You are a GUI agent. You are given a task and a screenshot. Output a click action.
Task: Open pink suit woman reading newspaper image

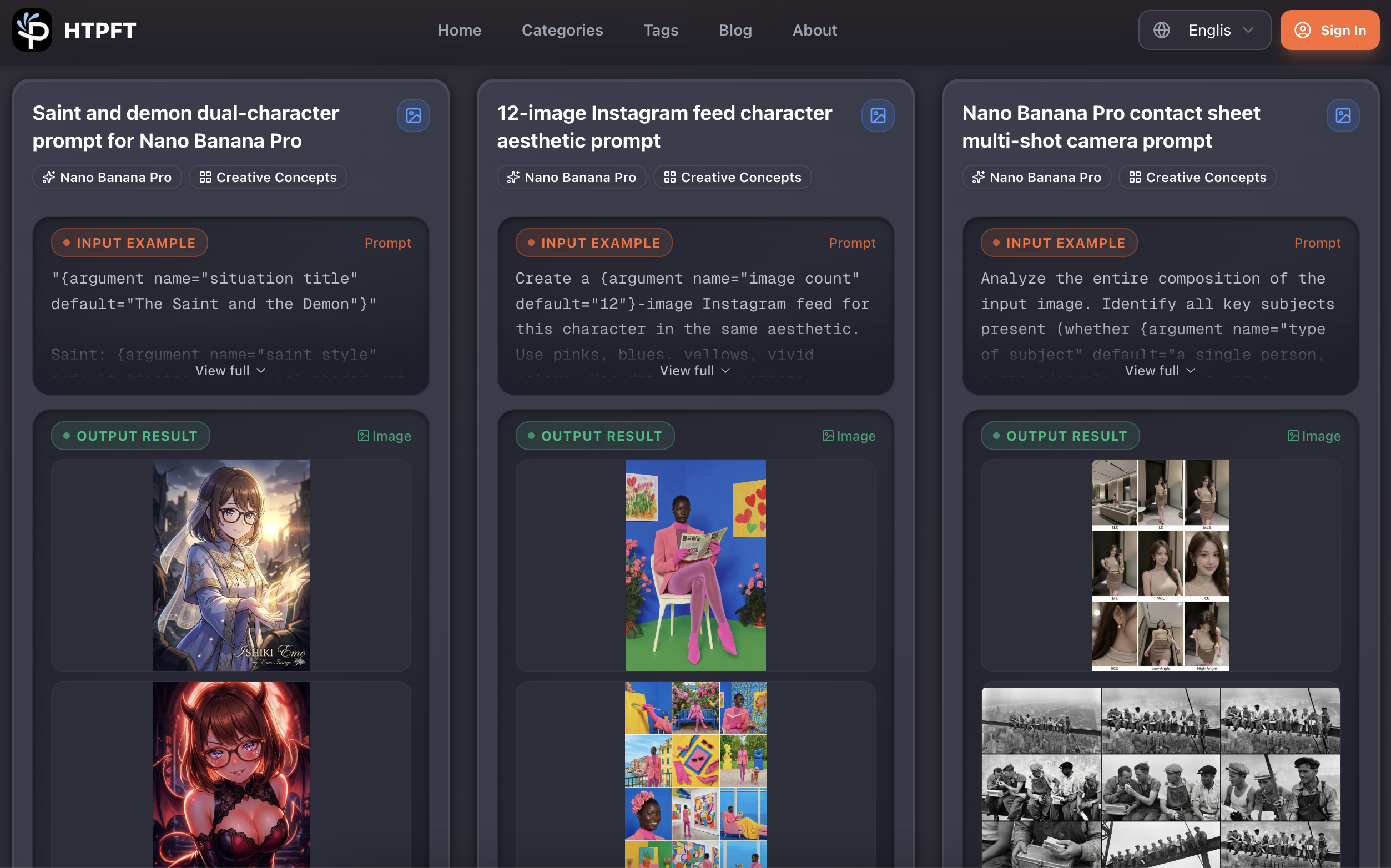(x=695, y=565)
